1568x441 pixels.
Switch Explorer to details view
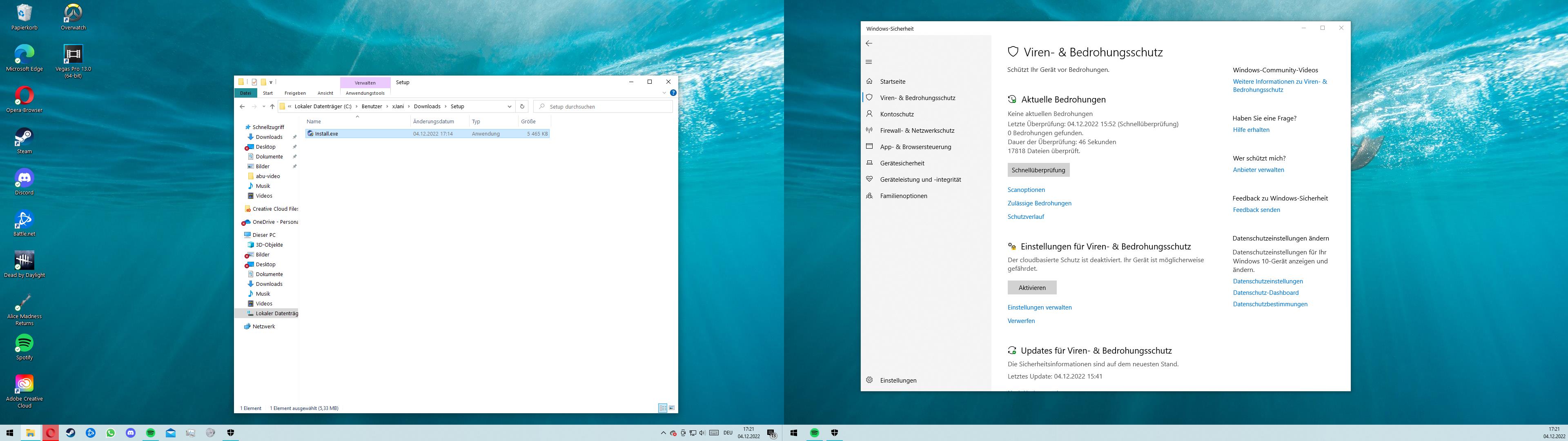click(x=662, y=408)
